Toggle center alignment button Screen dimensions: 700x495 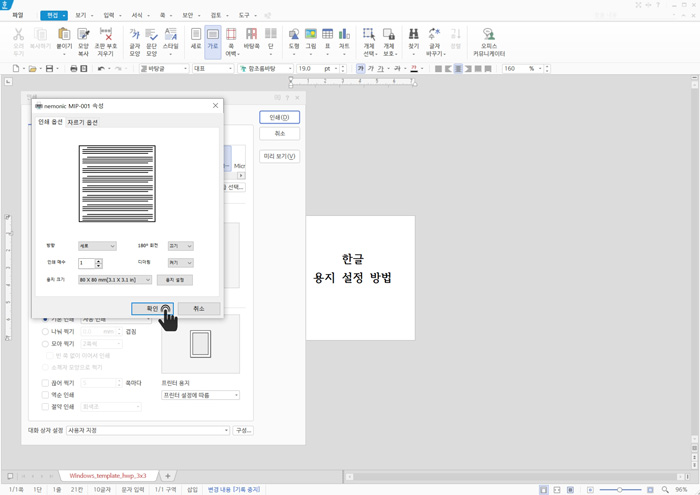tap(458, 69)
